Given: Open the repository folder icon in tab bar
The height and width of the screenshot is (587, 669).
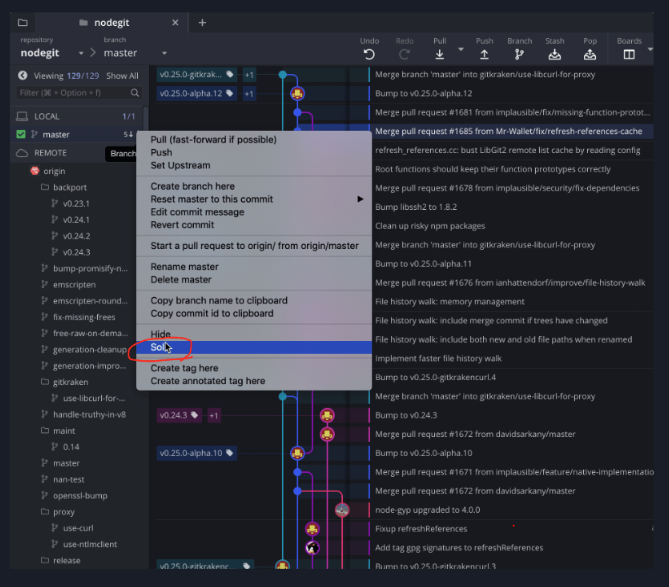Looking at the screenshot, I should (x=23, y=22).
